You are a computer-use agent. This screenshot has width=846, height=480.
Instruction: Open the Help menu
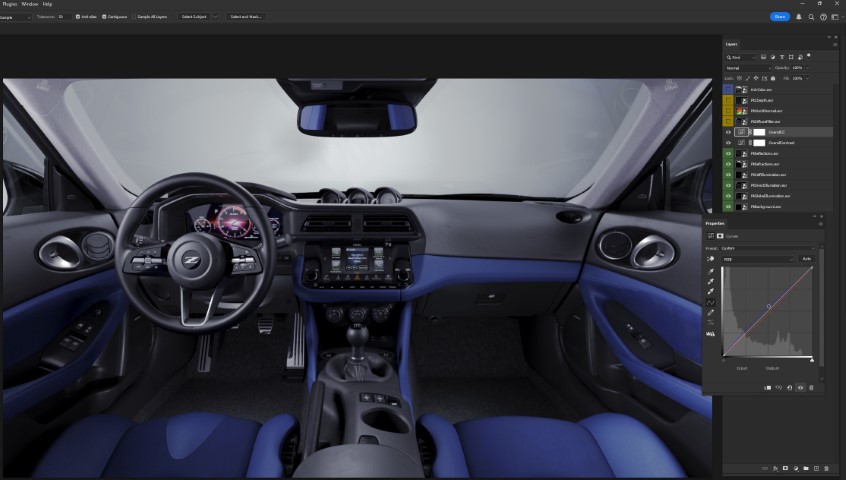click(47, 4)
